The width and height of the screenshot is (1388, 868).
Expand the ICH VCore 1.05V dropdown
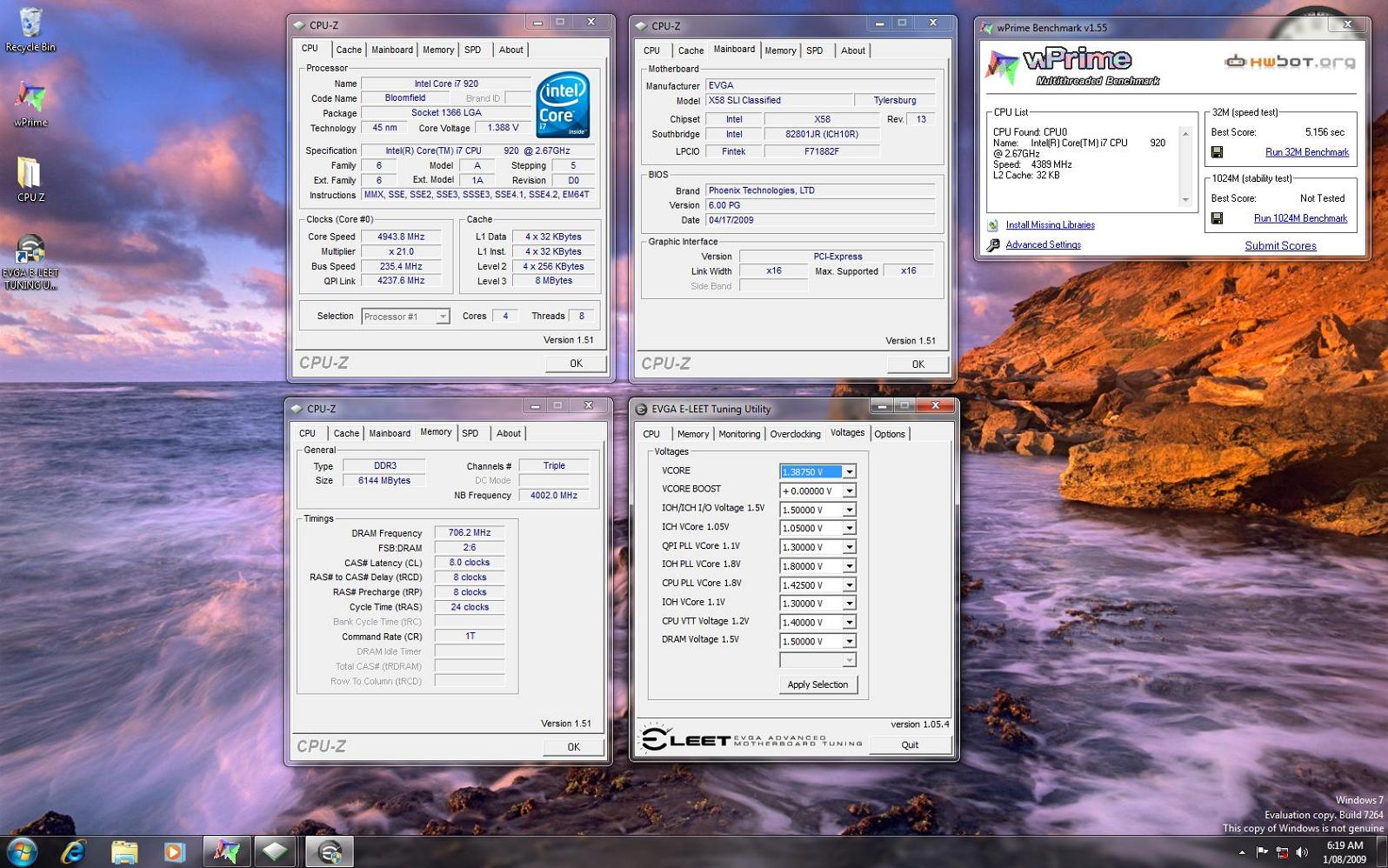point(849,528)
